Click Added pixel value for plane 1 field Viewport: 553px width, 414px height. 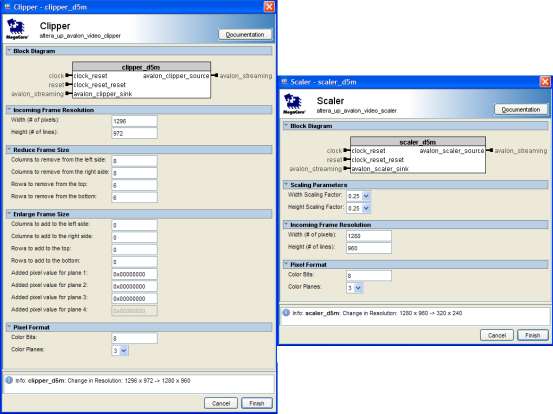(x=134, y=274)
